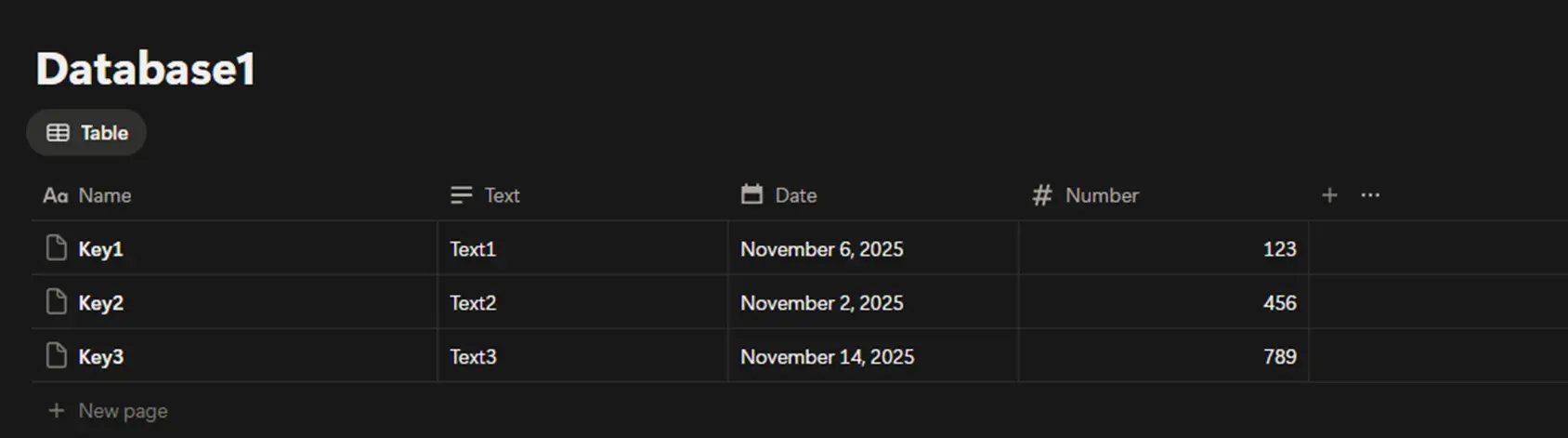This screenshot has height=438, width=1568.
Task: Click the plus icon to add a property
Action: point(1329,195)
